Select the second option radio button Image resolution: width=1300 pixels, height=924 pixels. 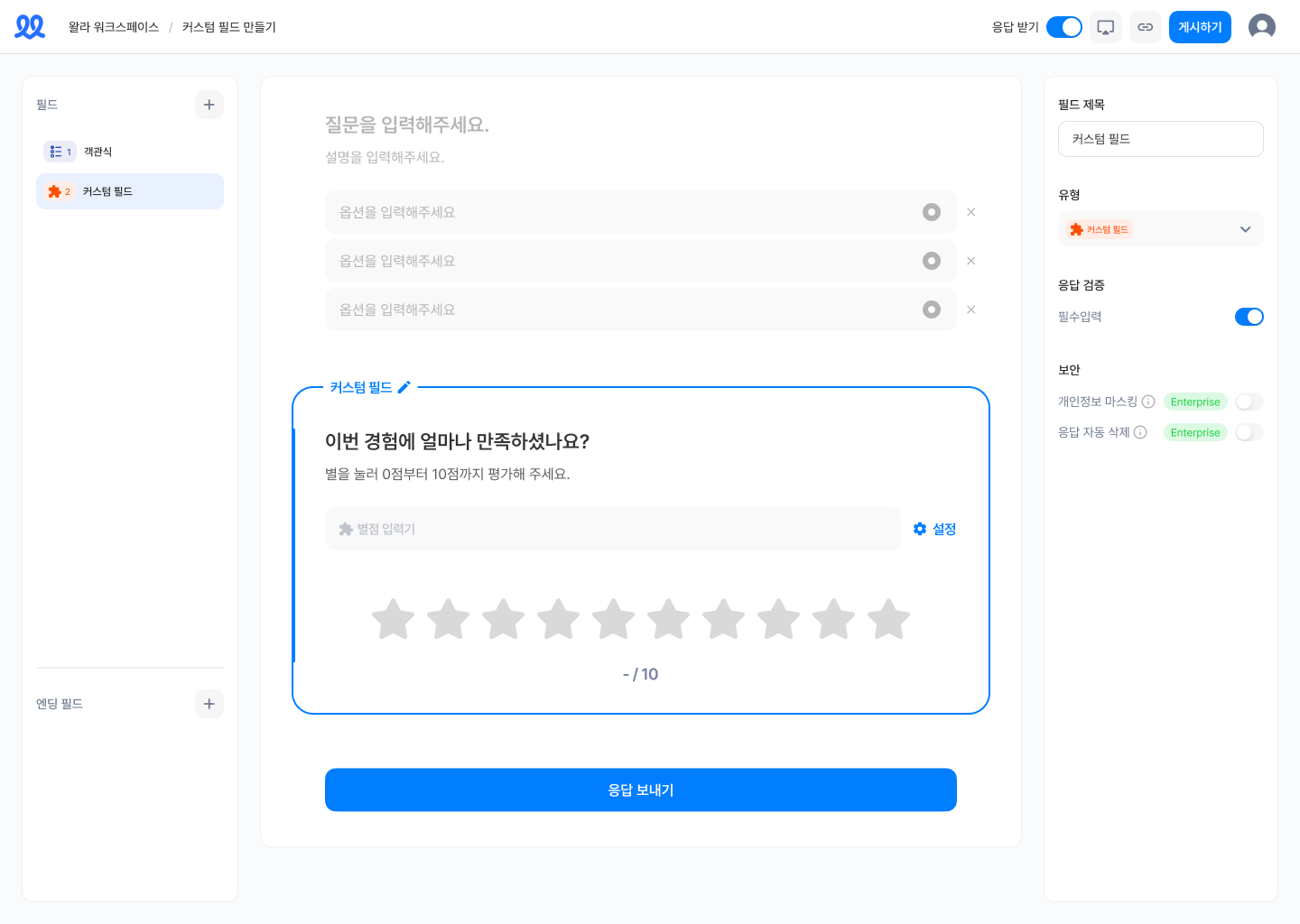(932, 261)
